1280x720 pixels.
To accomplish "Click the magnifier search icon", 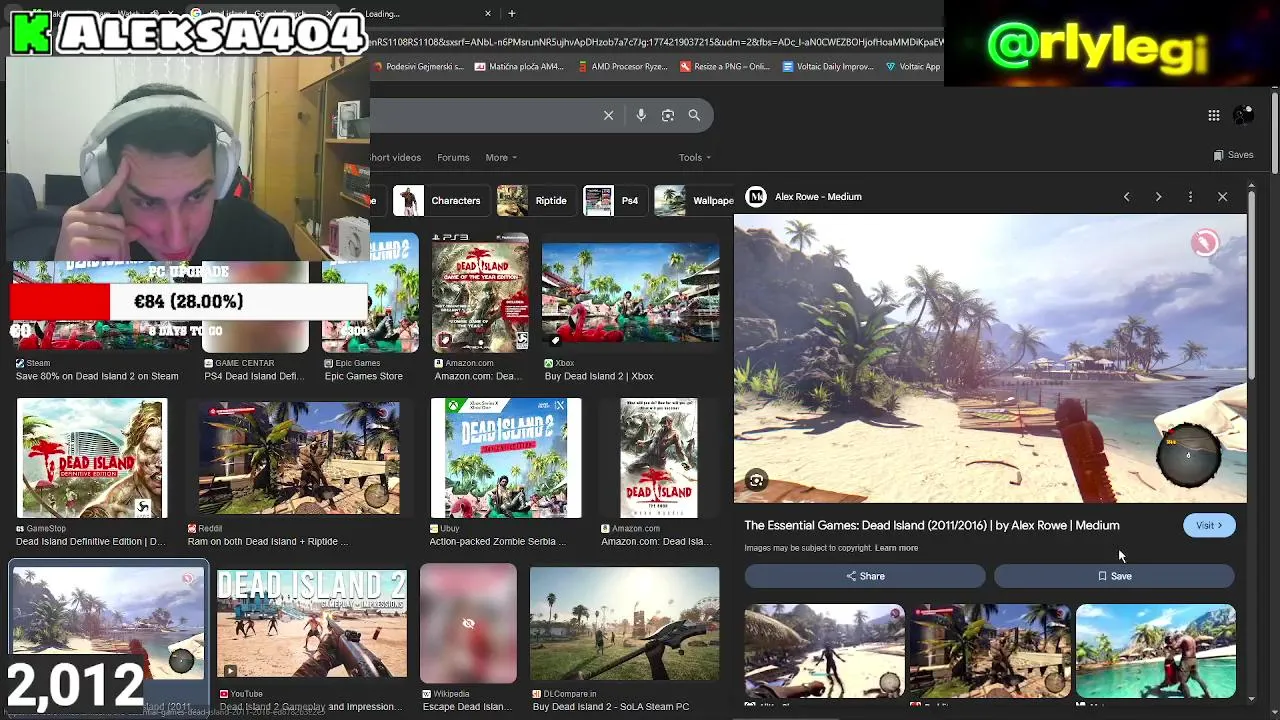I will tap(694, 115).
